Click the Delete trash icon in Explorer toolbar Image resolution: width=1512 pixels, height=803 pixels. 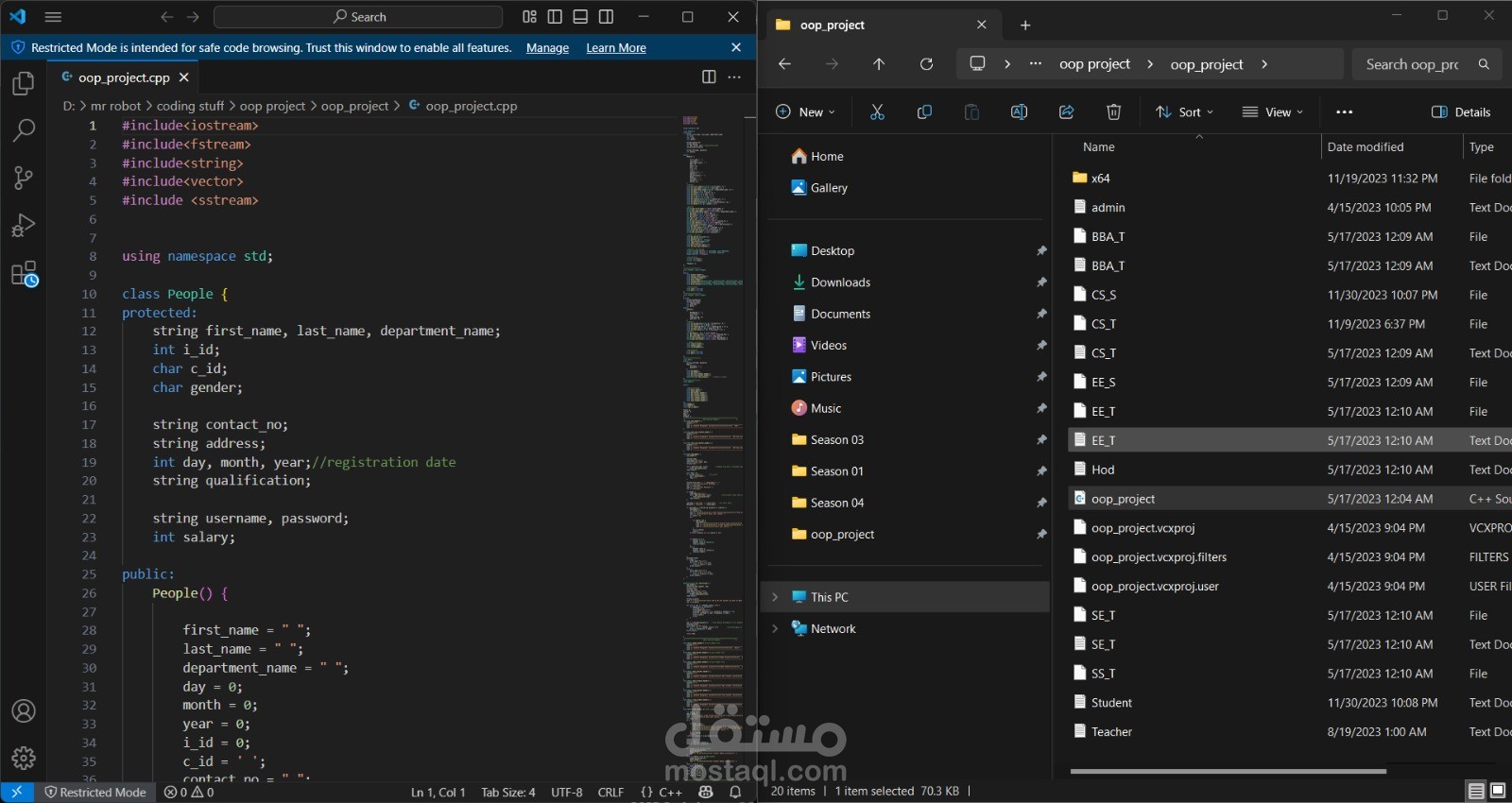pos(1113,111)
